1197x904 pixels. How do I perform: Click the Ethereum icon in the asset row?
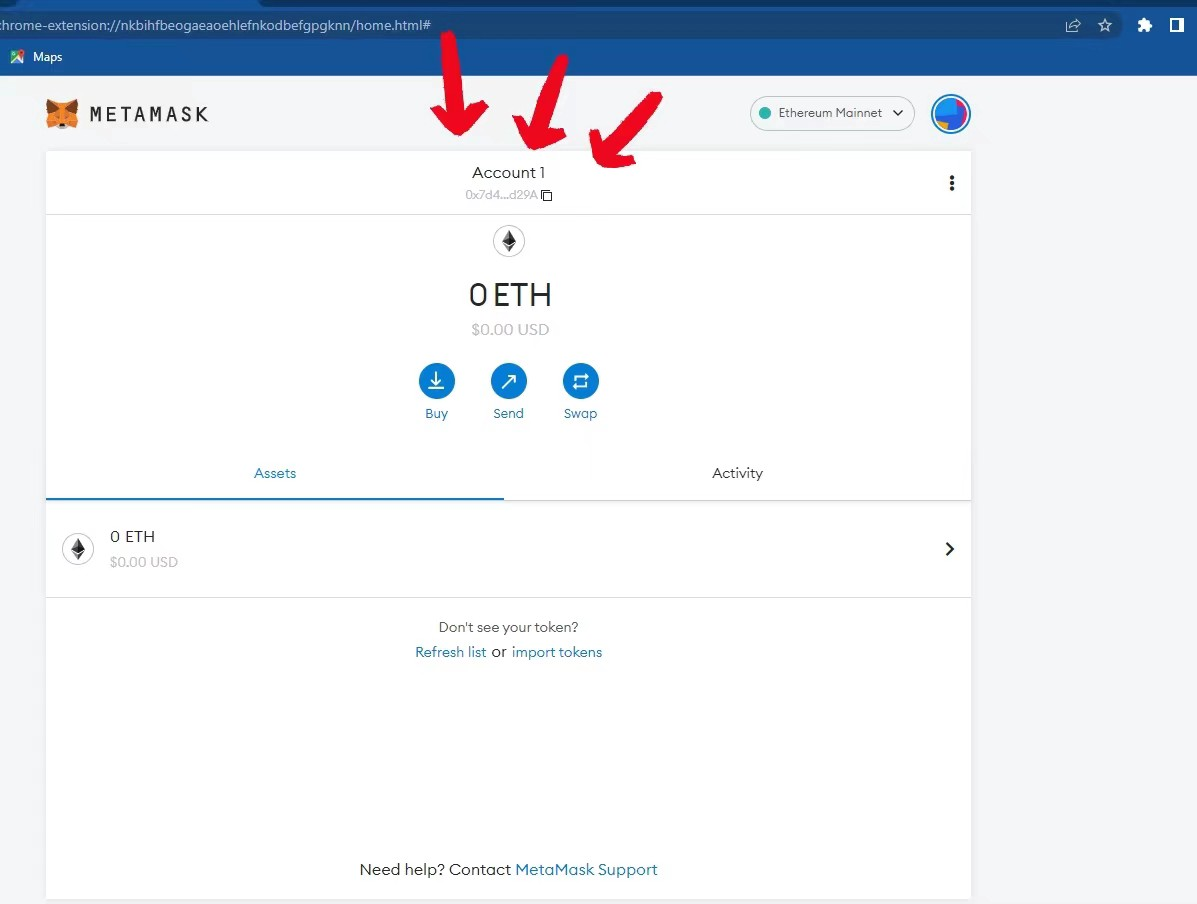[x=78, y=549]
